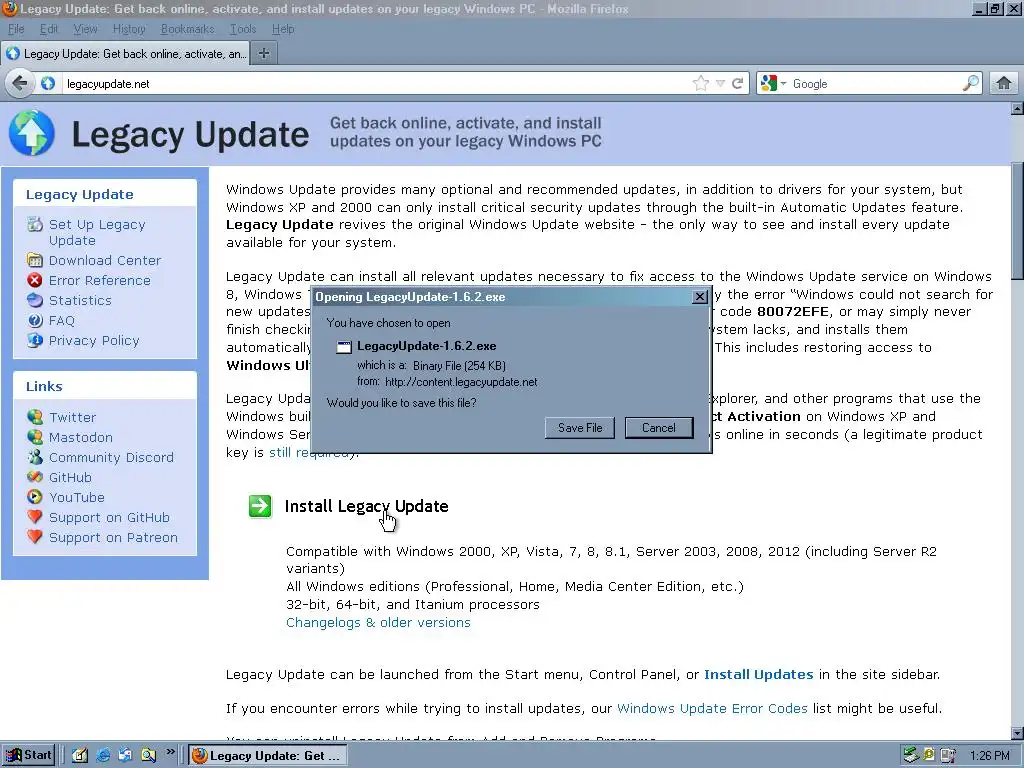Click the Support on Patreon heart icon
The height and width of the screenshot is (768, 1024).
[35, 537]
